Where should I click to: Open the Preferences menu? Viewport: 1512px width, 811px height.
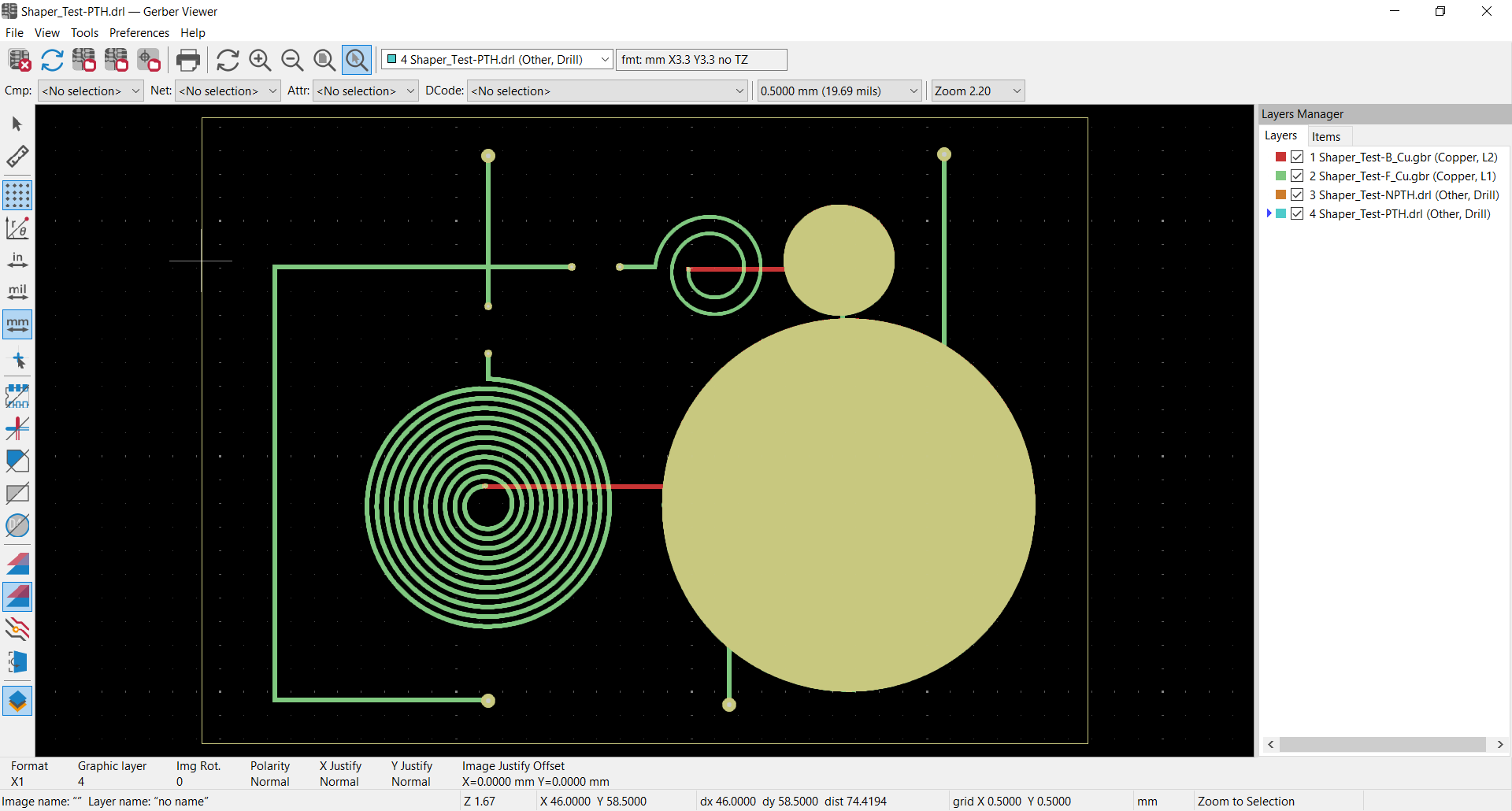[139, 33]
